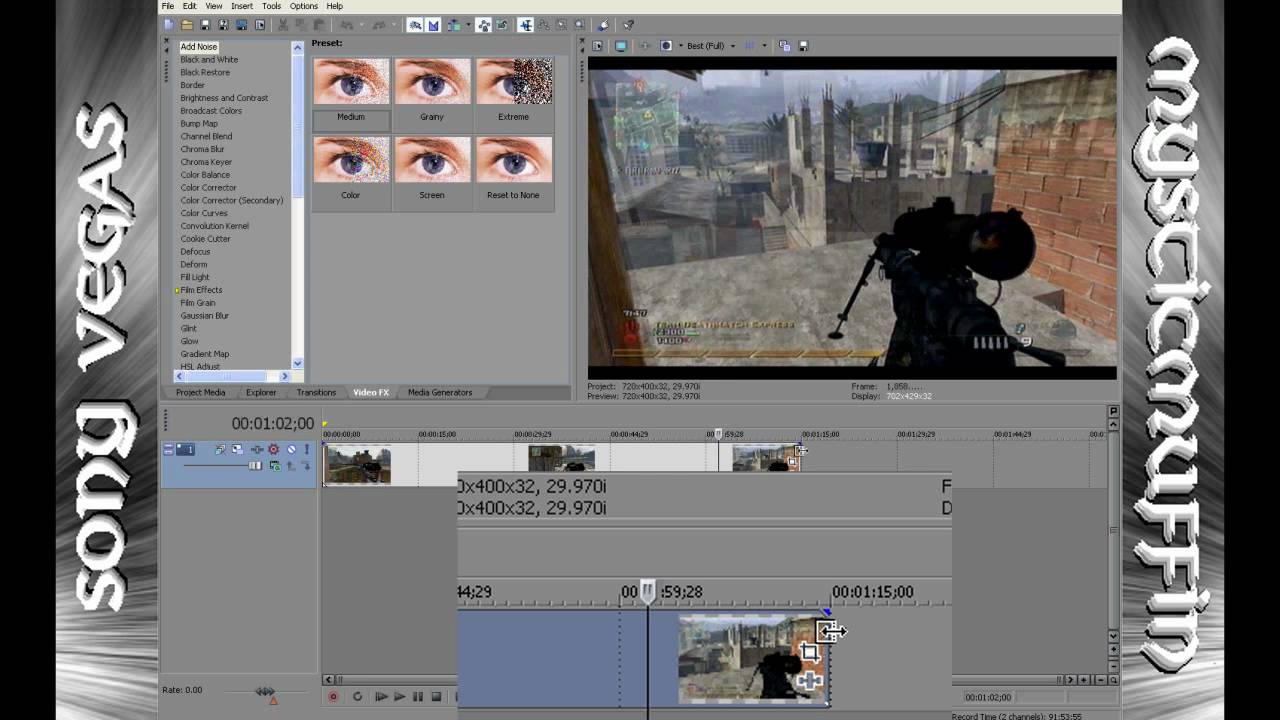Save preview snapshot to file

coord(804,46)
